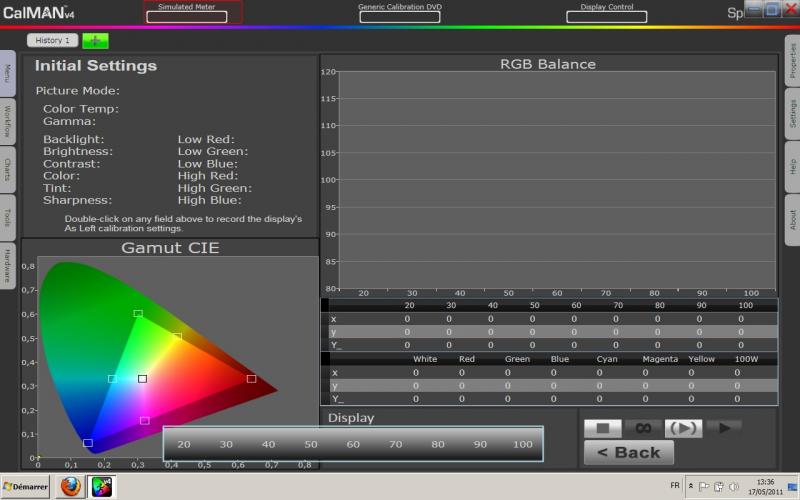Click the 100W column header in gamut table
Screen dimensions: 800x500
coord(746,359)
